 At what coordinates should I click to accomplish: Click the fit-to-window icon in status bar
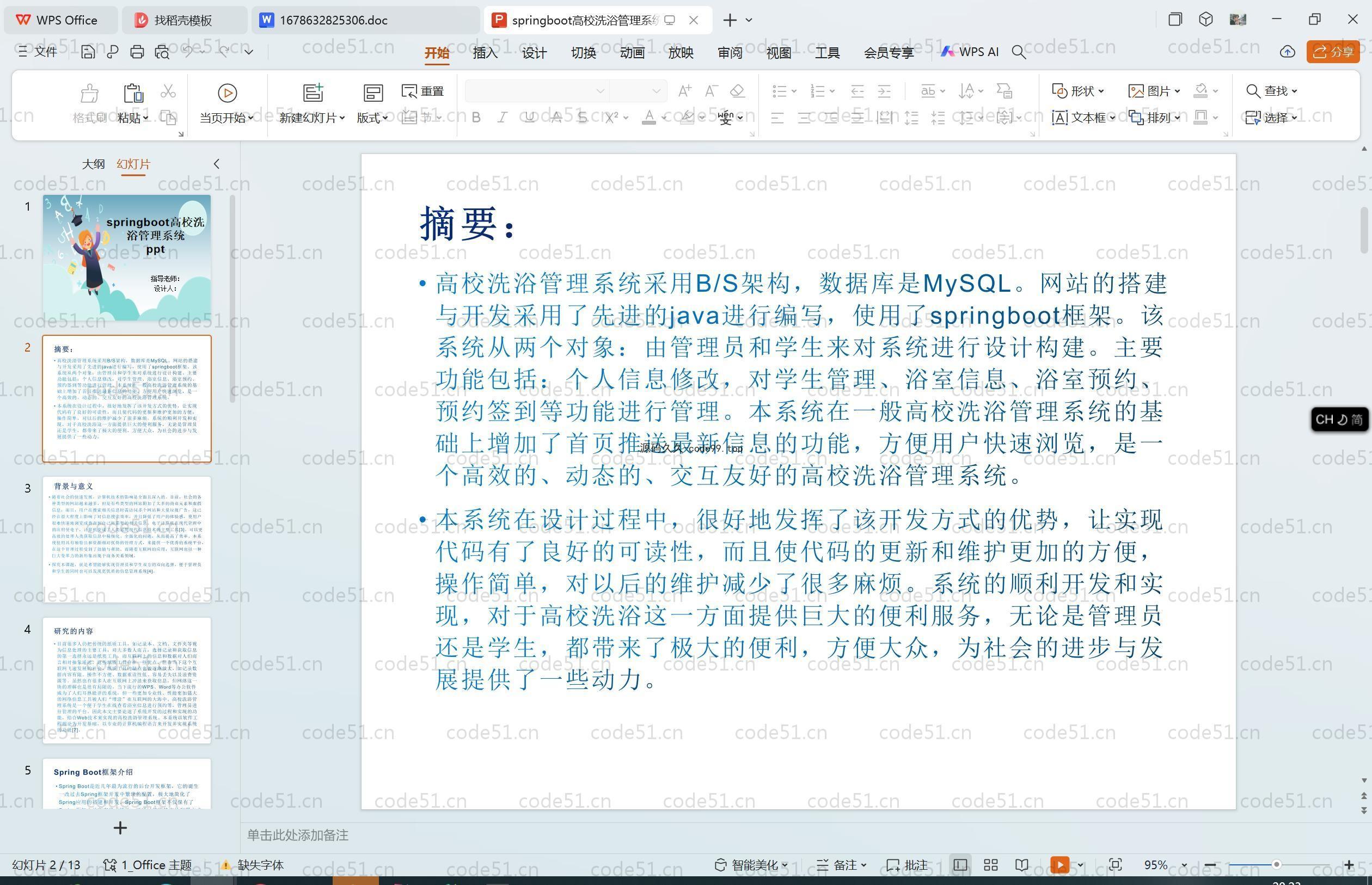[1115, 865]
